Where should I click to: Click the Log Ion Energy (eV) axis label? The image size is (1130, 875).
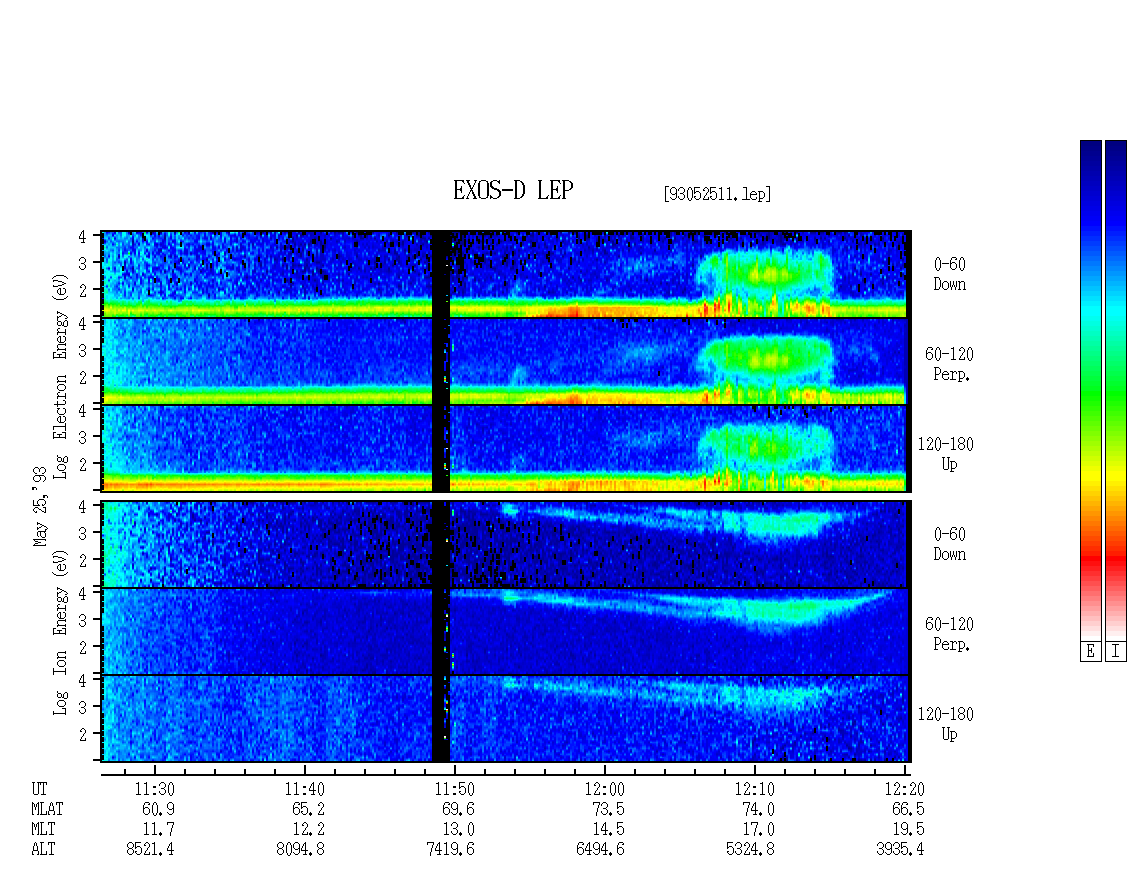[x=60, y=632]
